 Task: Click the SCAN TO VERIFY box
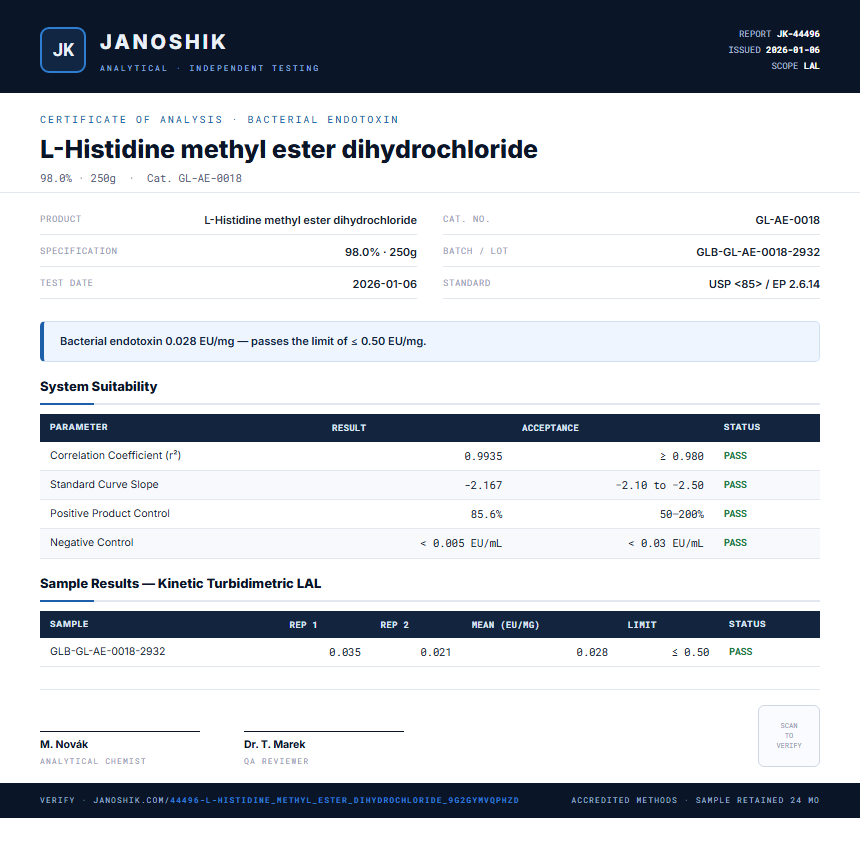click(789, 736)
